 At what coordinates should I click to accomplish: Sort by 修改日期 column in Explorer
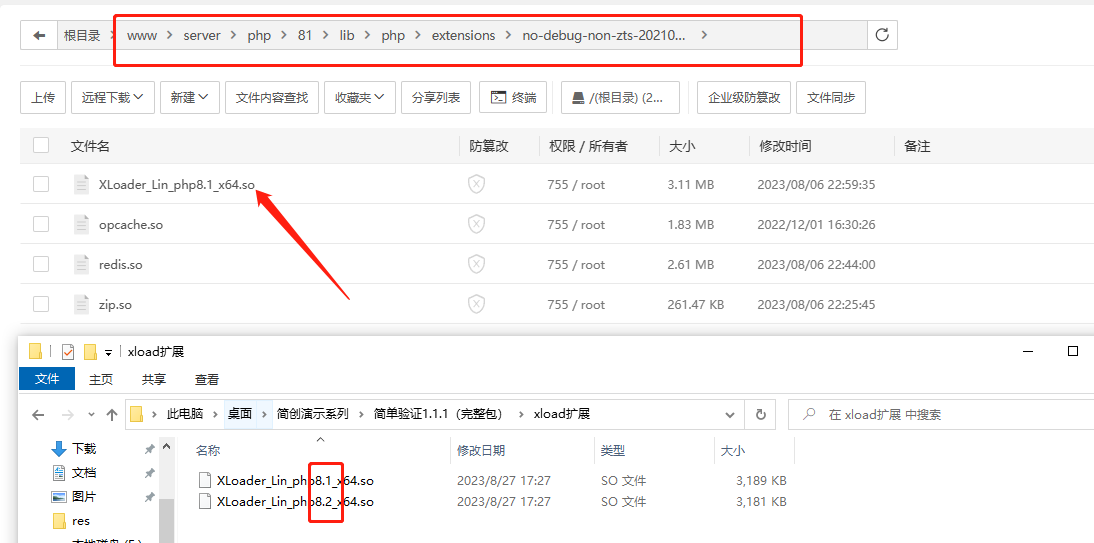click(x=481, y=451)
